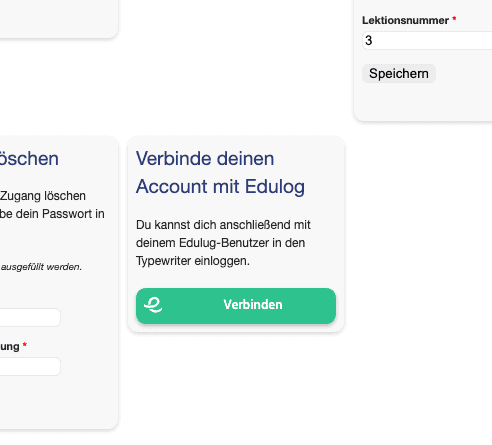Click the partially visible 'löschen' card heading

point(29,158)
